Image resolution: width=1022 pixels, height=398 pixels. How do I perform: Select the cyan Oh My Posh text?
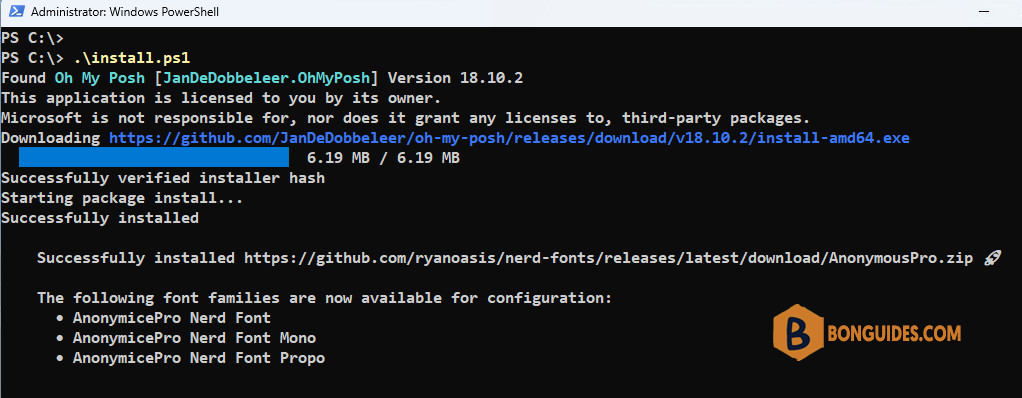coord(96,78)
